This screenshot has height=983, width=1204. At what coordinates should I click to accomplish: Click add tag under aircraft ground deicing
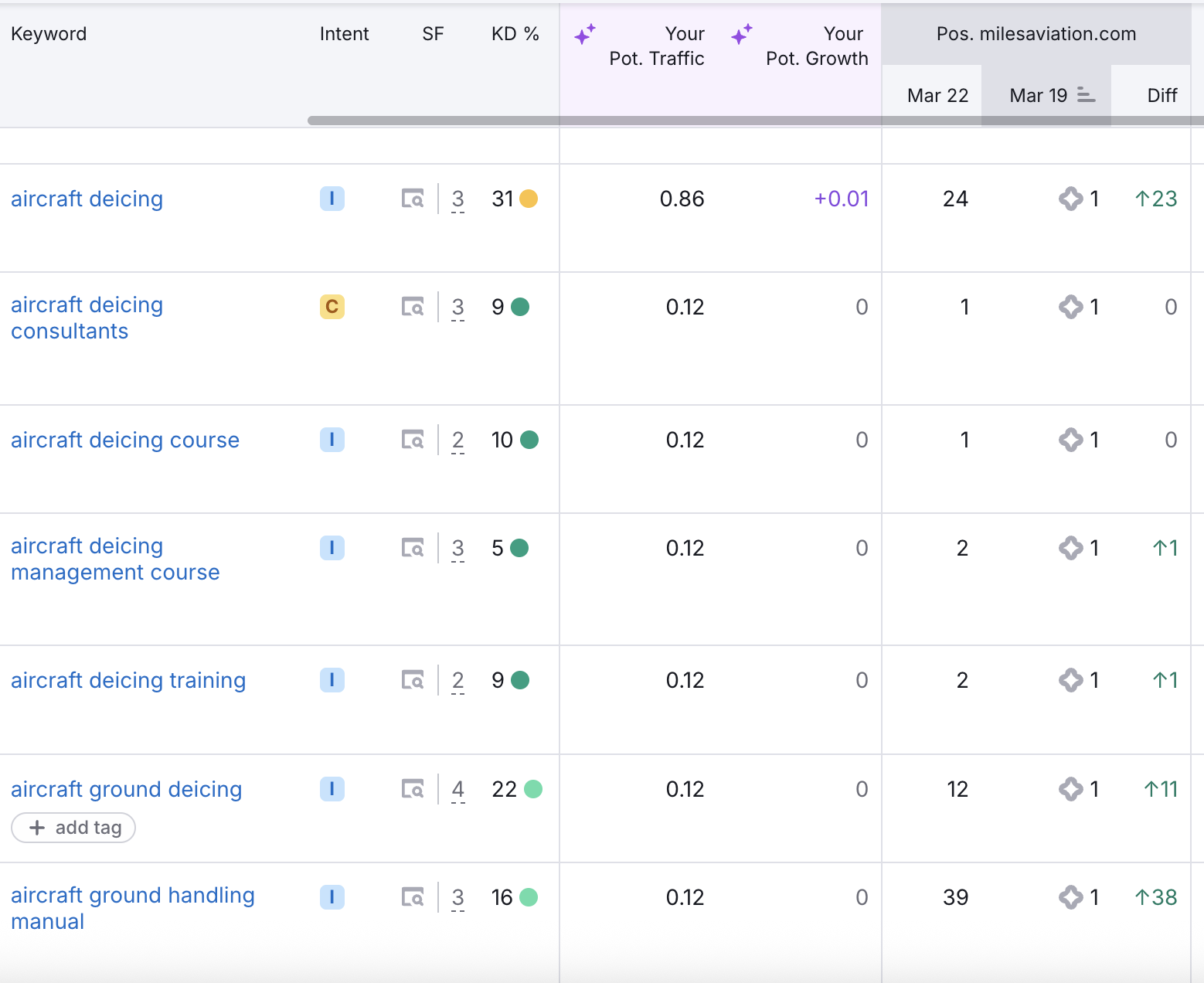pyautogui.click(x=73, y=828)
